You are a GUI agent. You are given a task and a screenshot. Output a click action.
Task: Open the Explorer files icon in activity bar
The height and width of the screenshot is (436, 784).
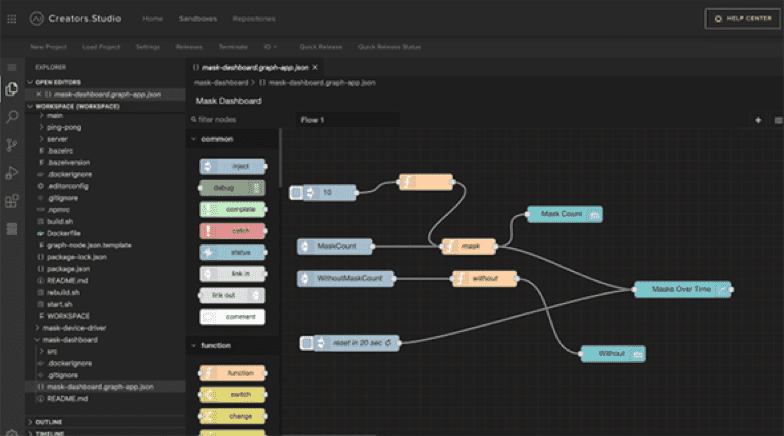[12, 89]
